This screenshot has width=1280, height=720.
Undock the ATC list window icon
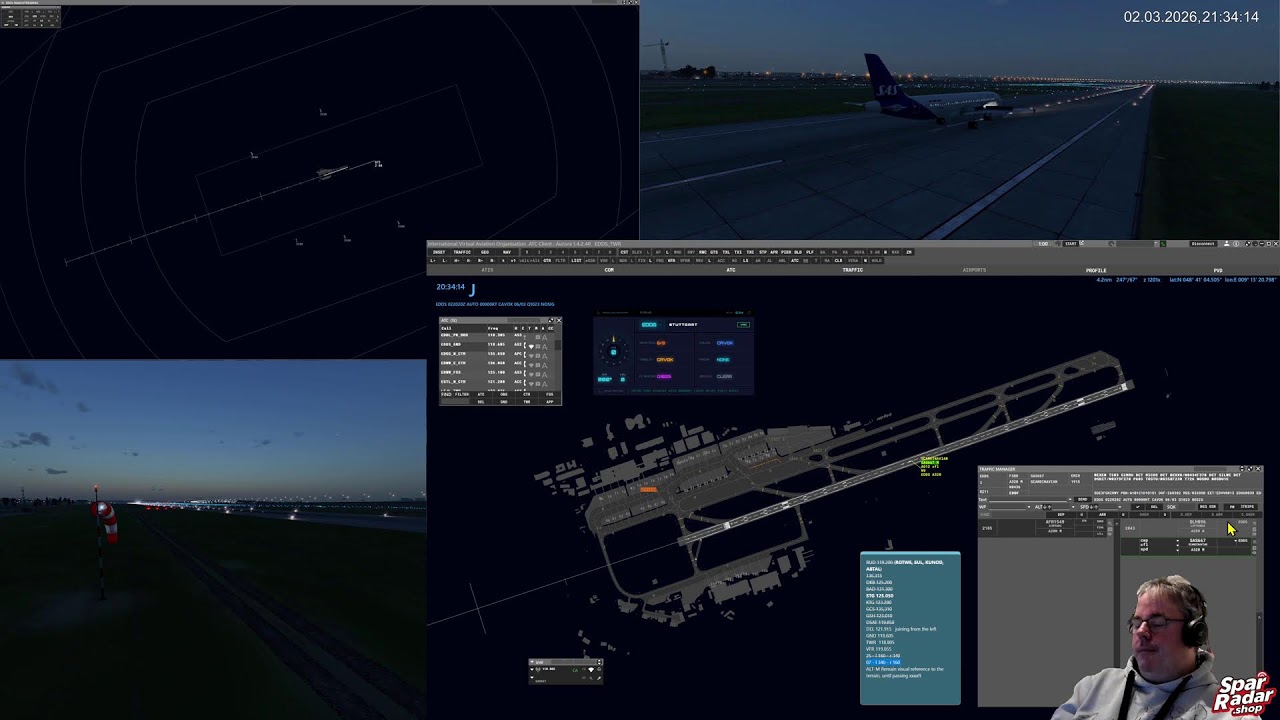(x=551, y=320)
